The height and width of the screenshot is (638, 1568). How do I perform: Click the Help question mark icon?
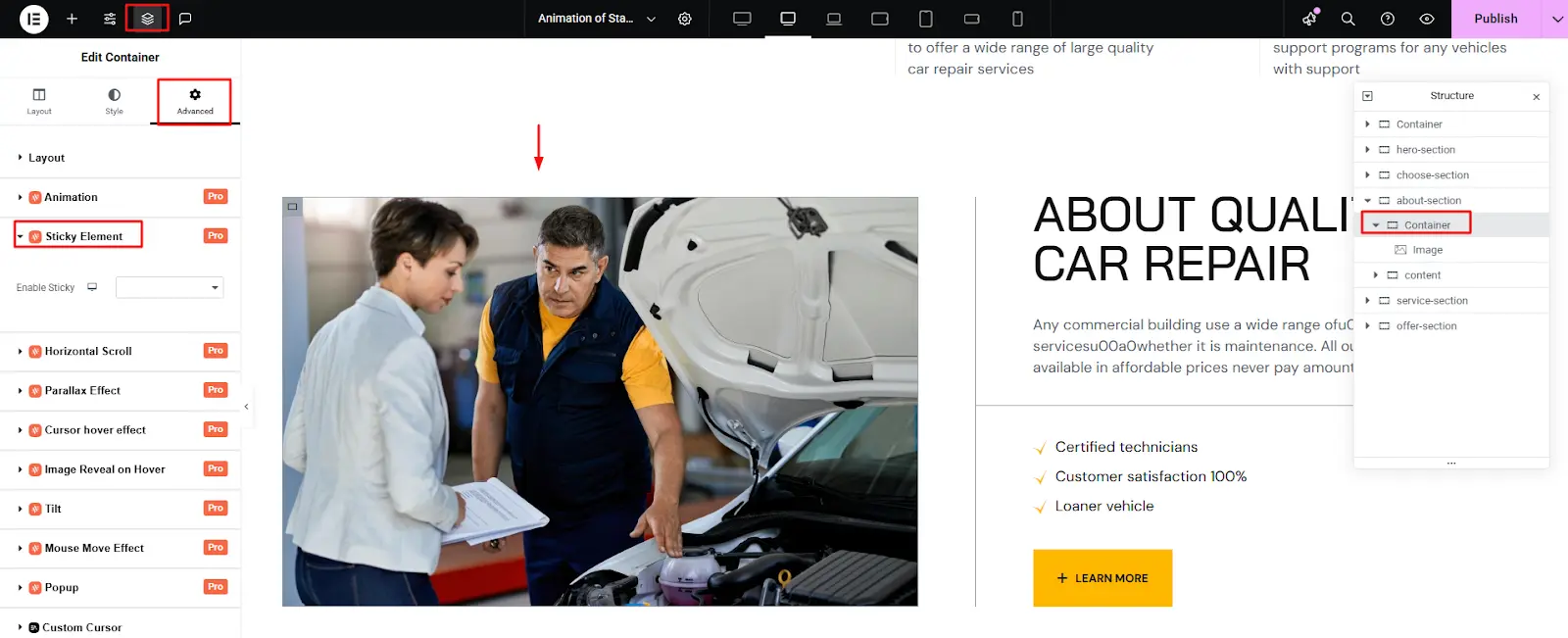(x=1388, y=19)
